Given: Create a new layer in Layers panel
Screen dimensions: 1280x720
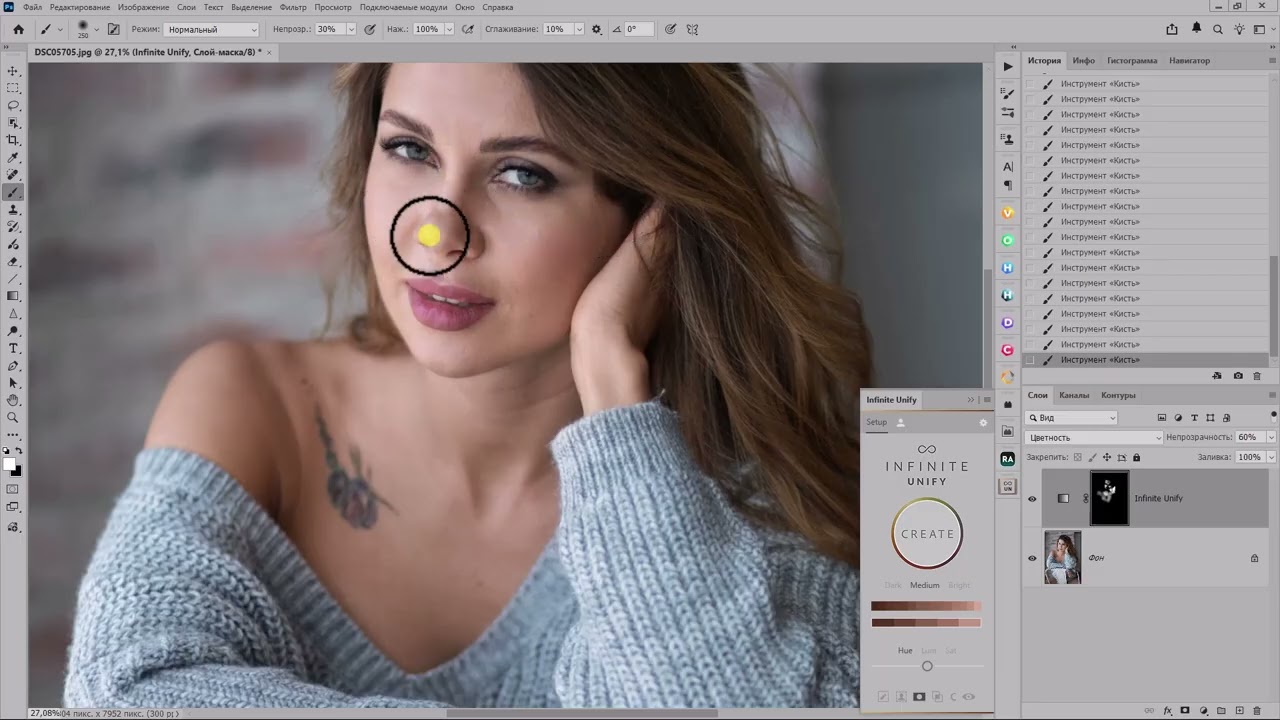Looking at the screenshot, I should pos(1239,711).
